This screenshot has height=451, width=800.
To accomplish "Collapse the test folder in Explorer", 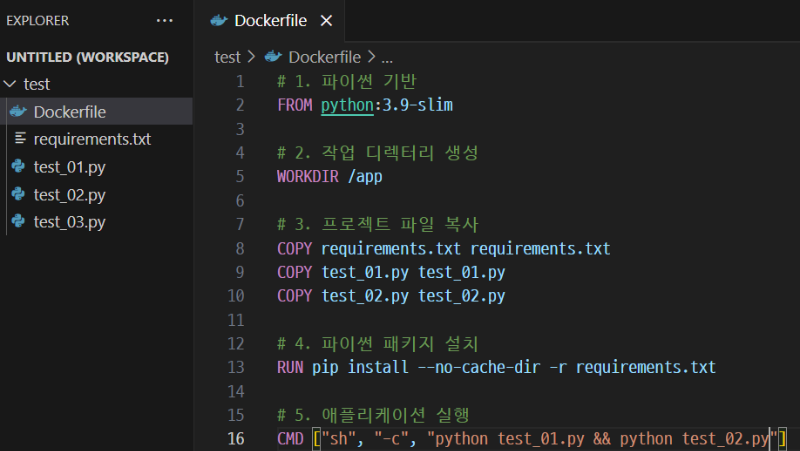I will 10,84.
